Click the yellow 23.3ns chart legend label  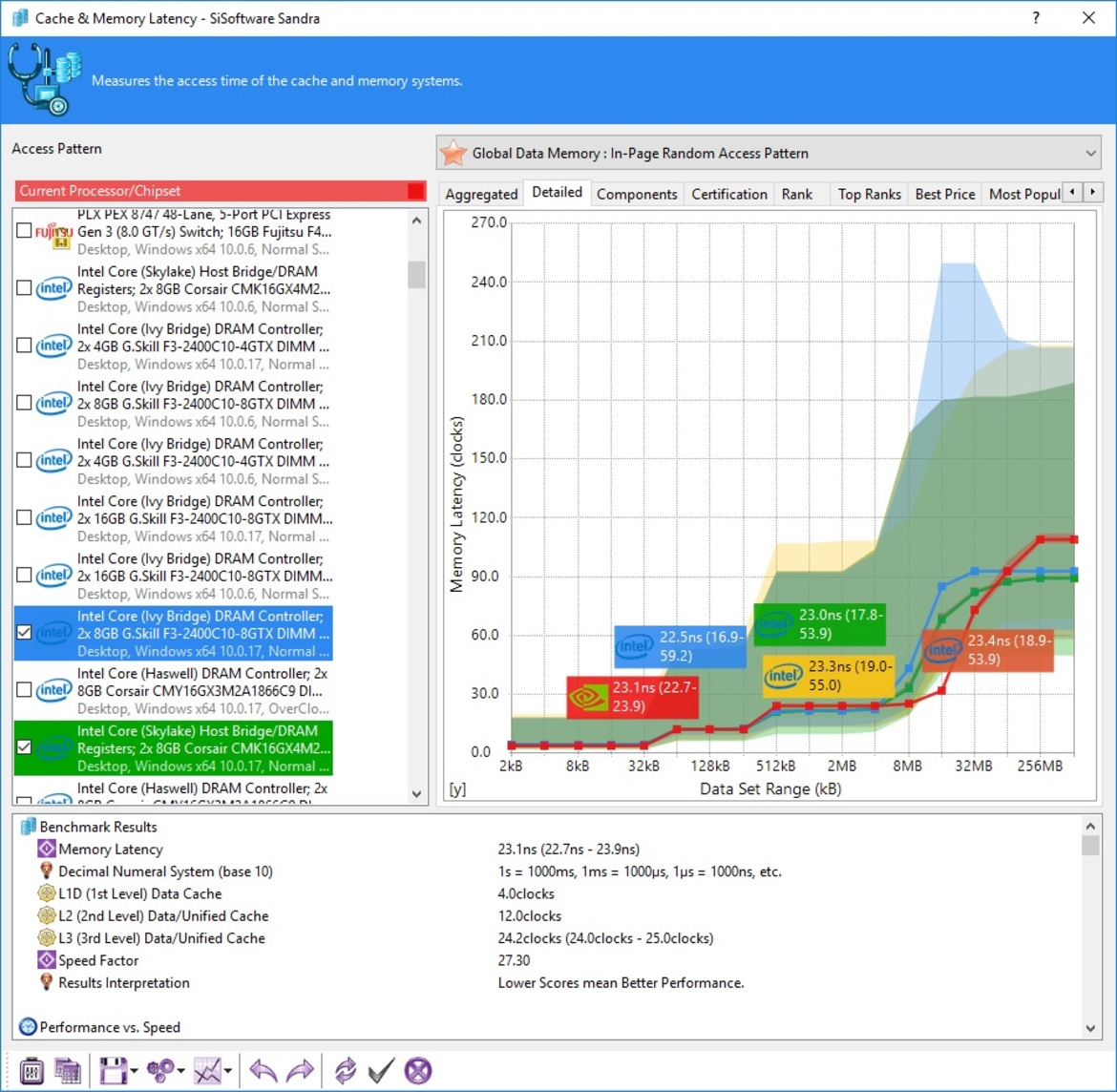point(829,675)
